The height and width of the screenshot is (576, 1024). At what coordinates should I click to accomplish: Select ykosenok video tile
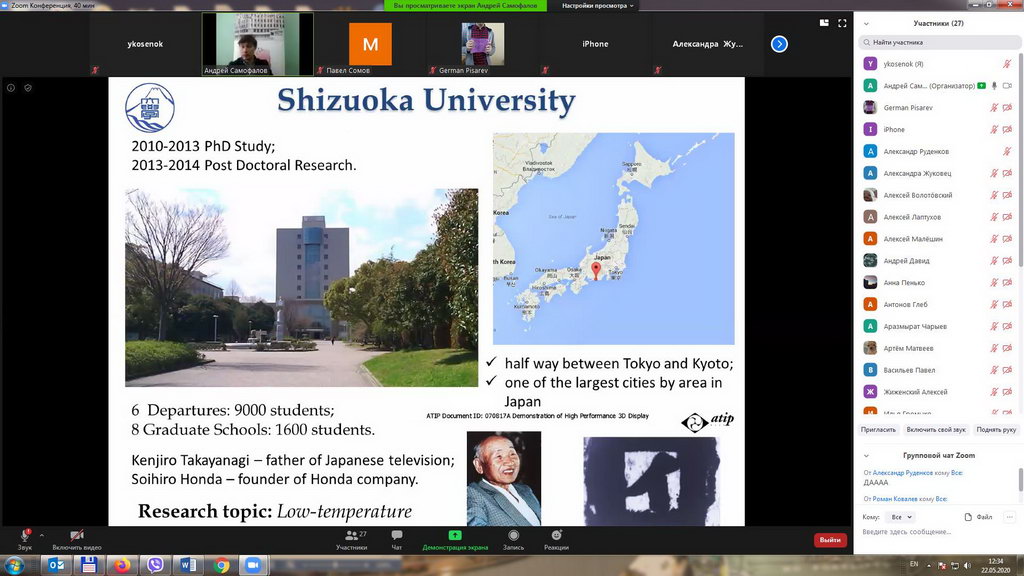point(145,44)
